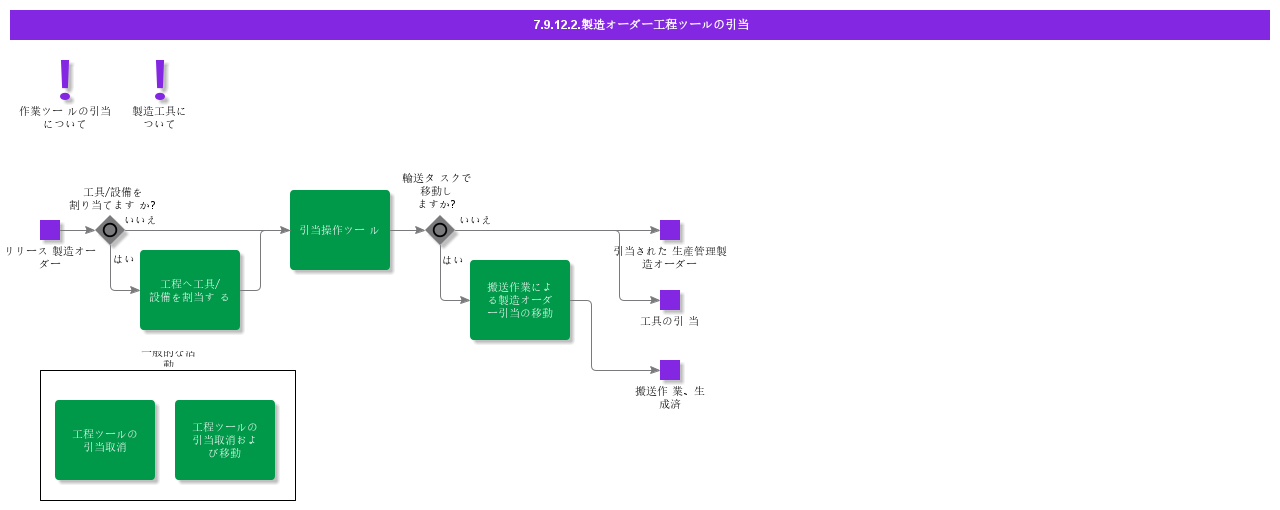Open the 工程ツールの引当取消 process box
Screen dimensions: 1280x510
105,440
